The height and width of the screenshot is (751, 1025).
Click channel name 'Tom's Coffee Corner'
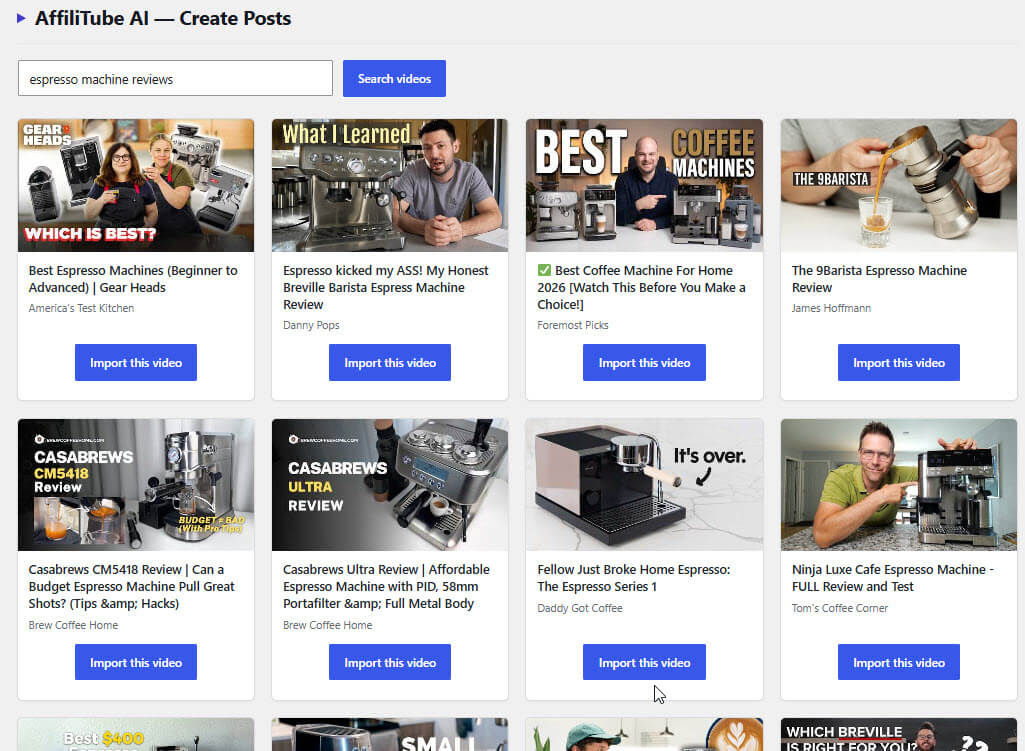pos(840,608)
